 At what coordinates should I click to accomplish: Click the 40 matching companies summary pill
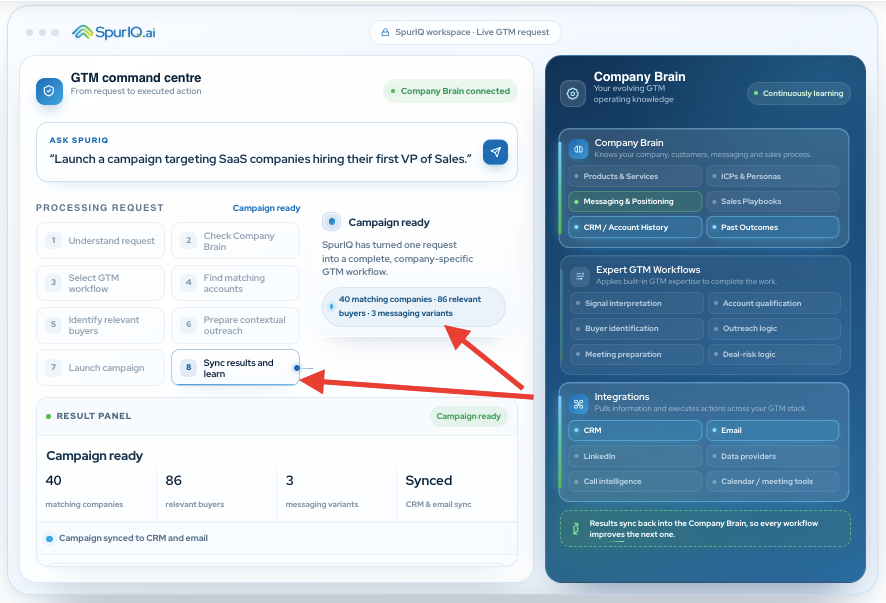[414, 306]
